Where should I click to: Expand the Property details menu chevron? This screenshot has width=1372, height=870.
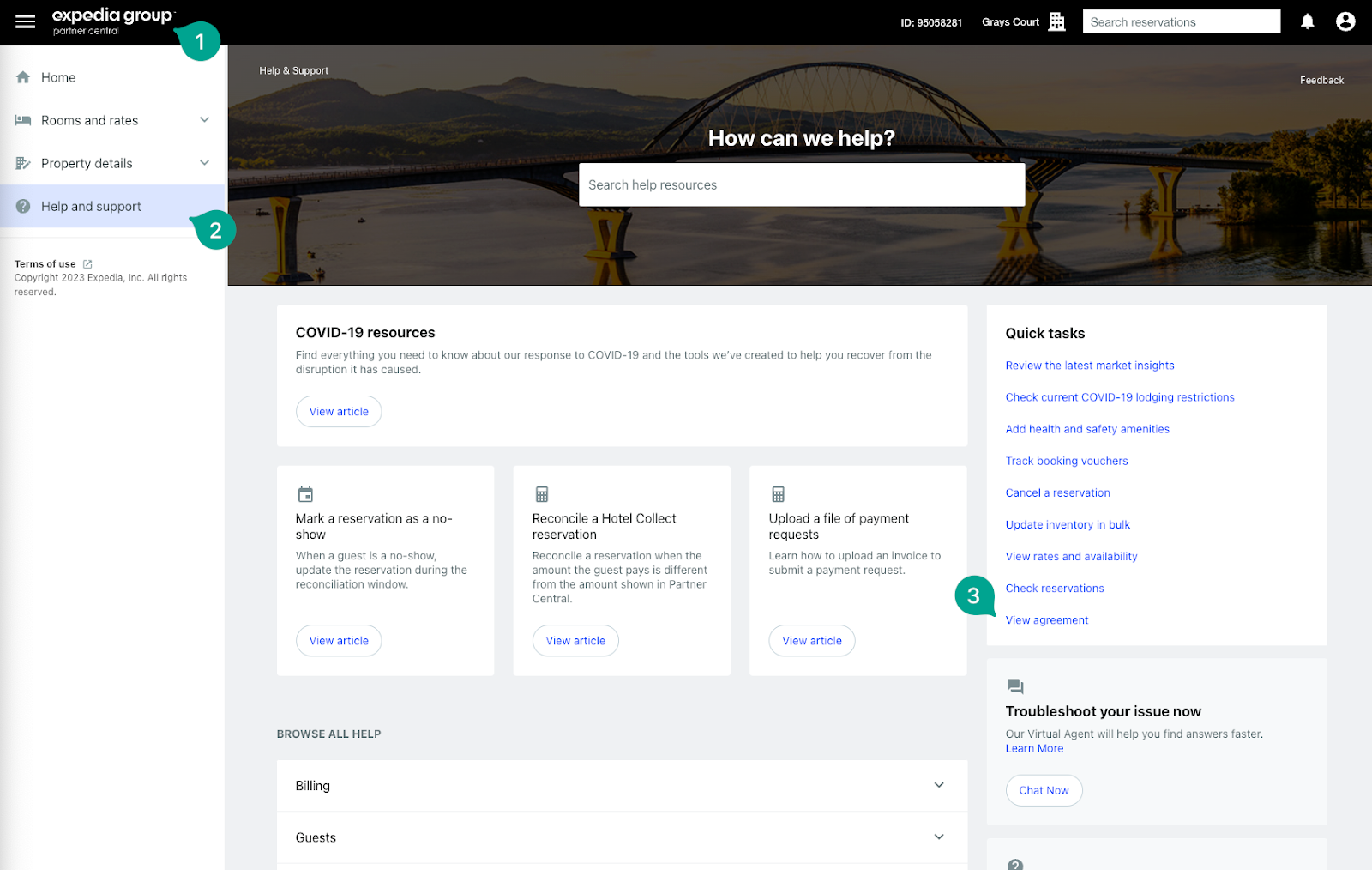[204, 162]
